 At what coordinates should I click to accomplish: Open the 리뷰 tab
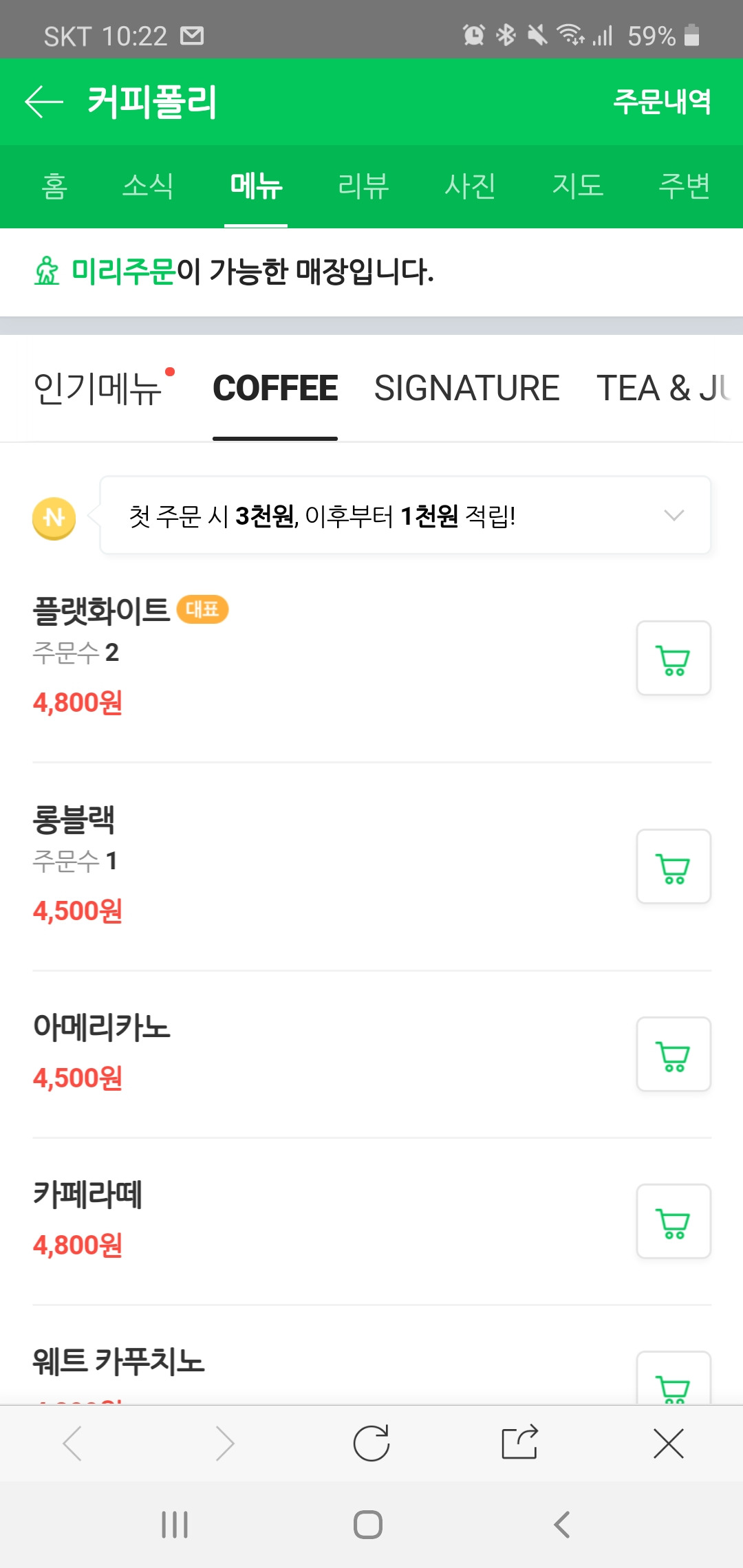[363, 186]
